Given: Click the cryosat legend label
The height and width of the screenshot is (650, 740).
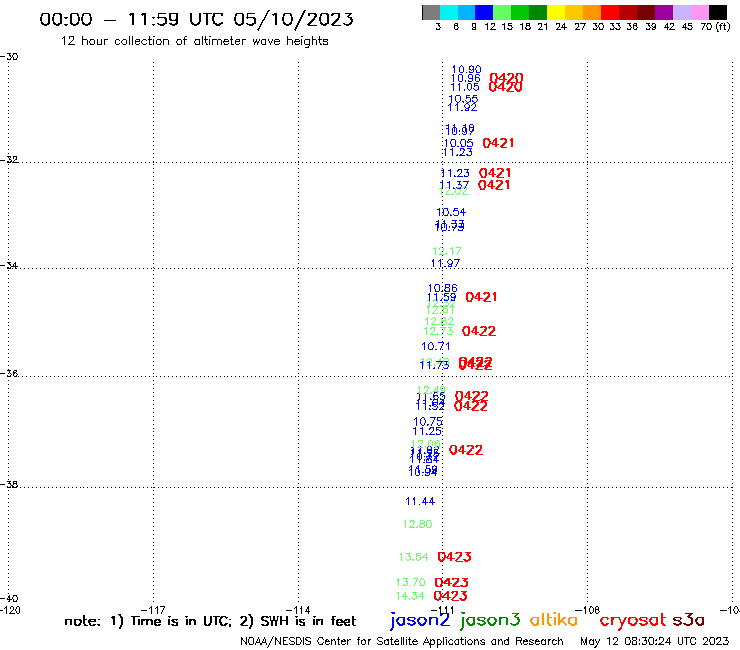Looking at the screenshot, I should click(633, 620).
